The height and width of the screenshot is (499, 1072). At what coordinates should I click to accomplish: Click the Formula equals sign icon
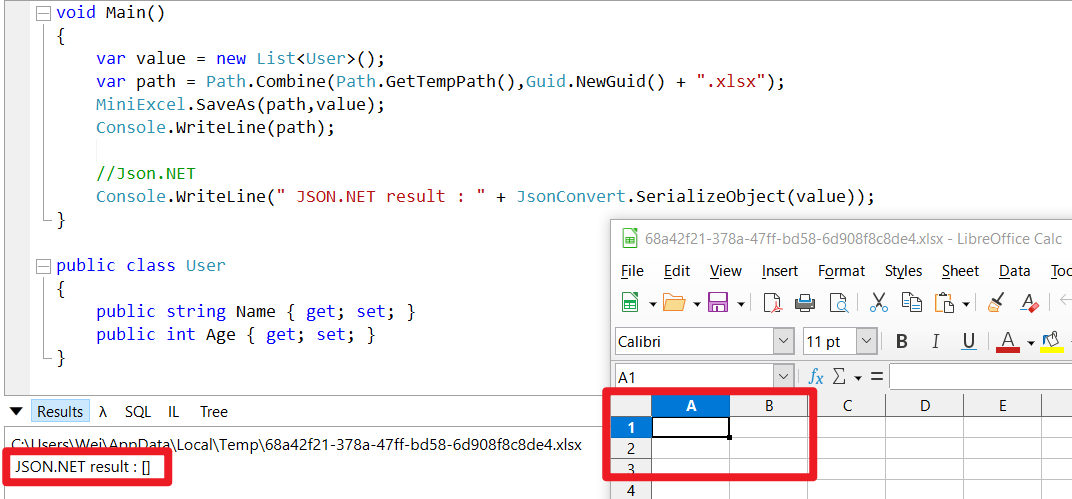point(876,377)
